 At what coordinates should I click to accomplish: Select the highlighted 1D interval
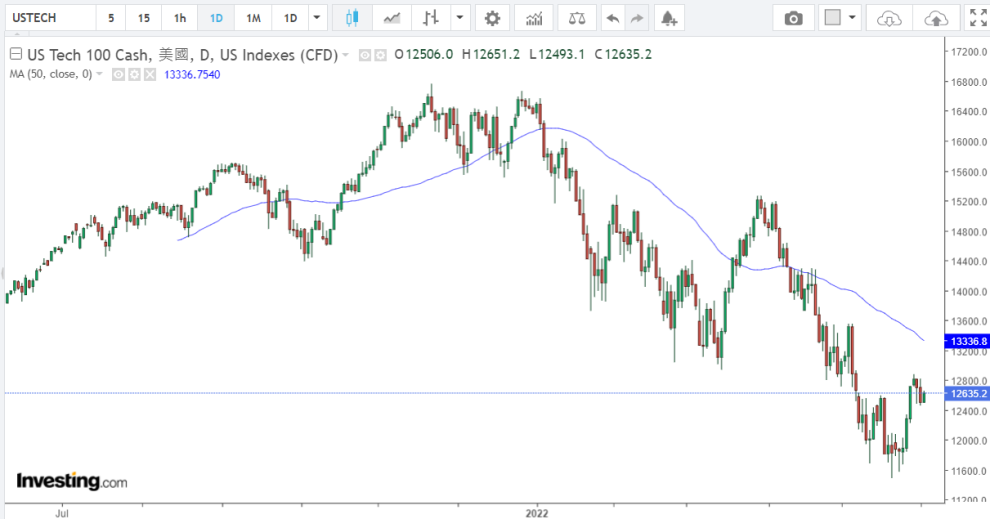(x=216, y=18)
